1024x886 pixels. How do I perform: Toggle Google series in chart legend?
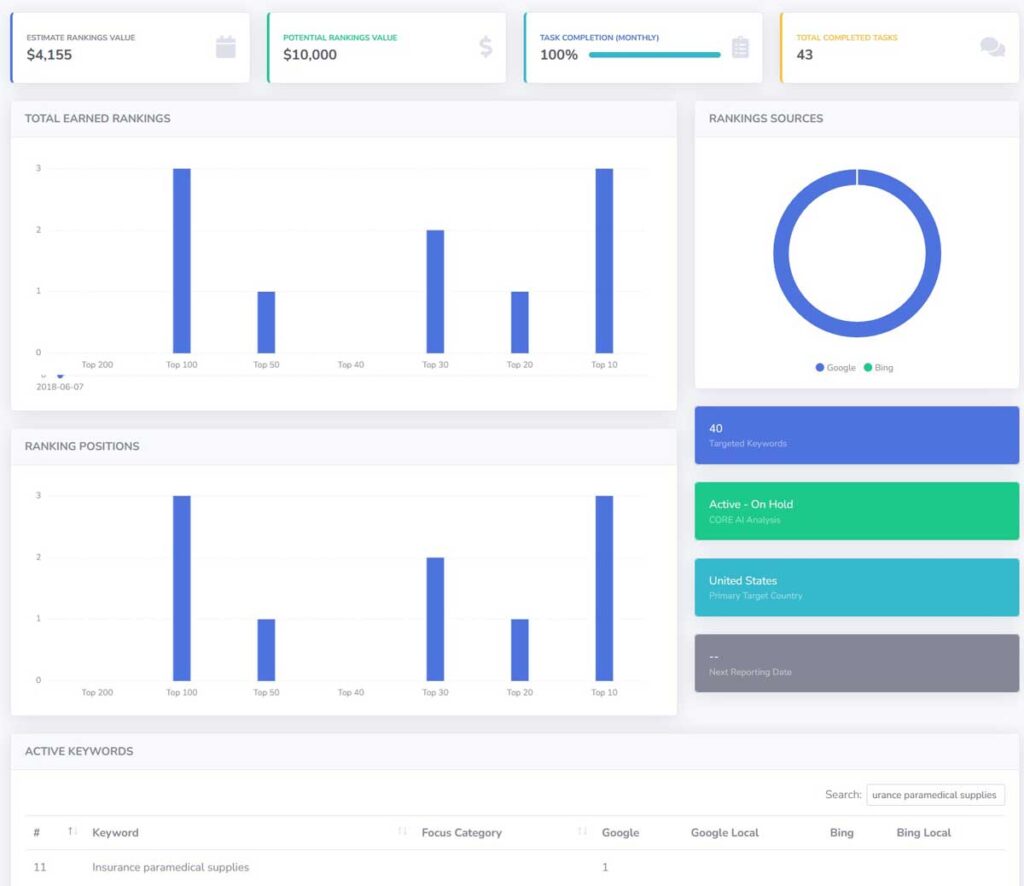pyautogui.click(x=836, y=368)
